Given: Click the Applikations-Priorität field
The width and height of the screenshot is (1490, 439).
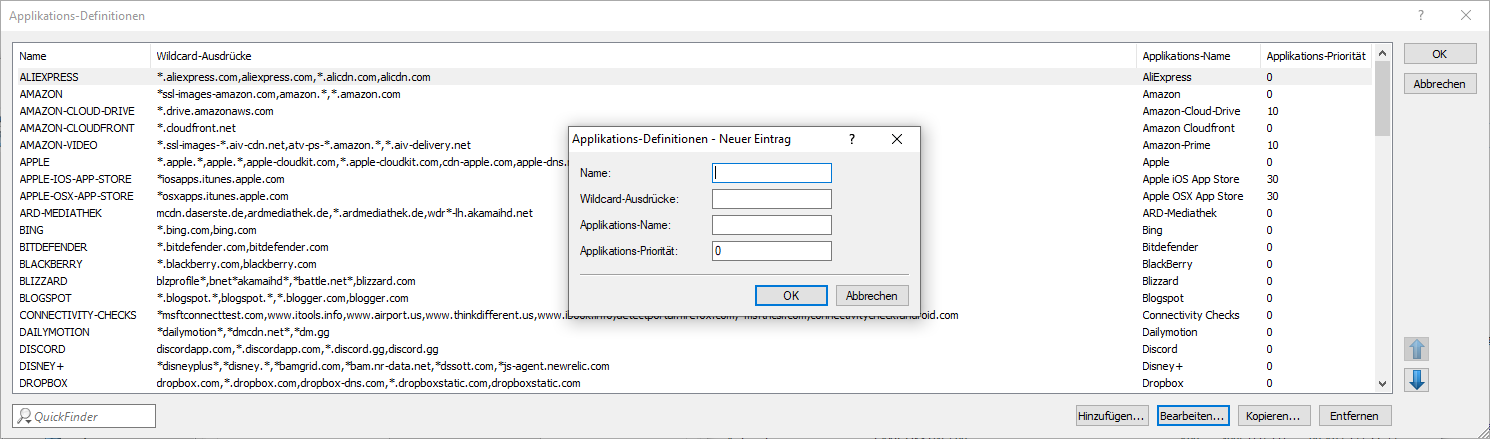Looking at the screenshot, I should (x=771, y=251).
